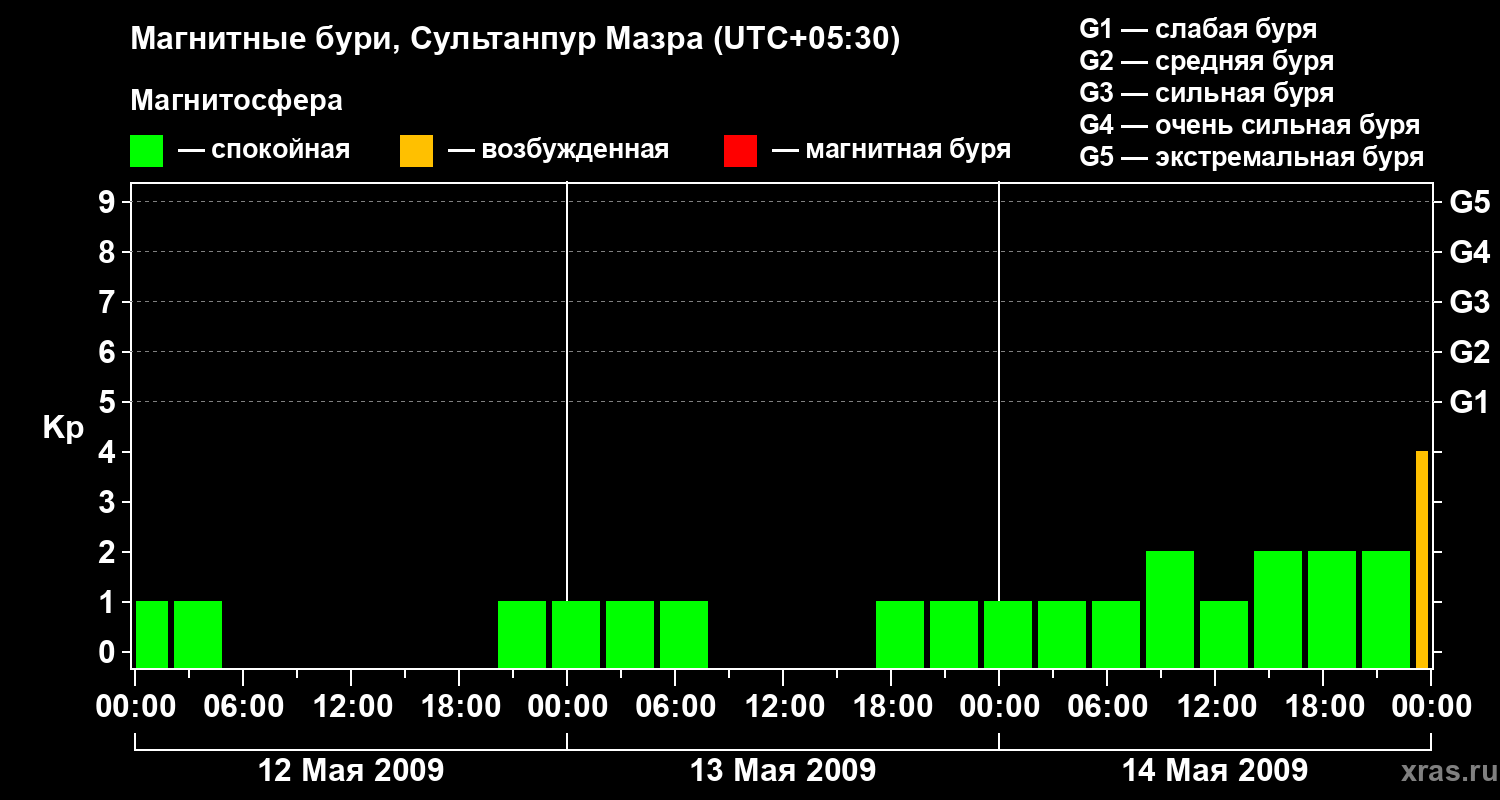Select the '12 Мая 2009' date label
The width and height of the screenshot is (1500, 800).
351,771
